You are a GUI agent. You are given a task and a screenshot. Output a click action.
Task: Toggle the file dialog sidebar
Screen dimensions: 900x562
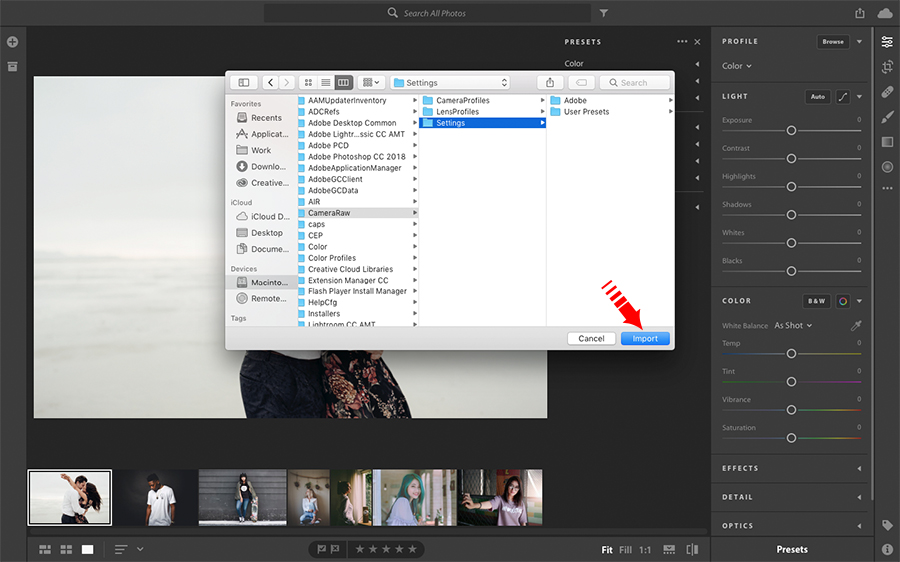point(243,83)
